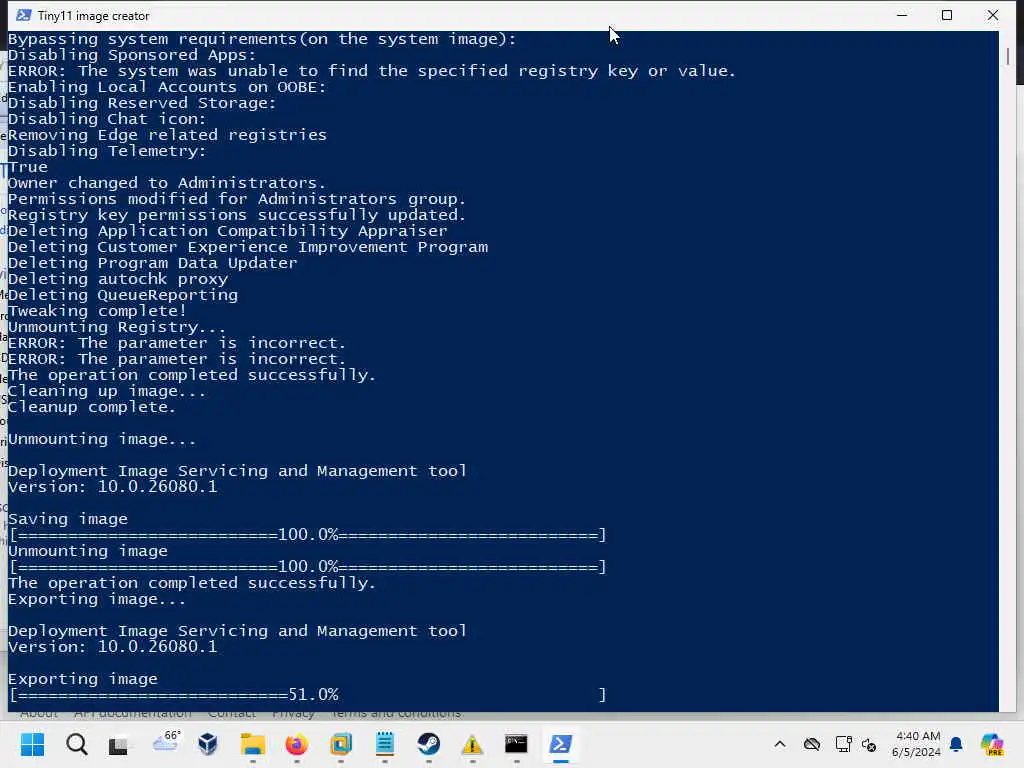Image resolution: width=1024 pixels, height=768 pixels.
Task: Click 'Removing Edge related registries' line
Action: (x=167, y=135)
